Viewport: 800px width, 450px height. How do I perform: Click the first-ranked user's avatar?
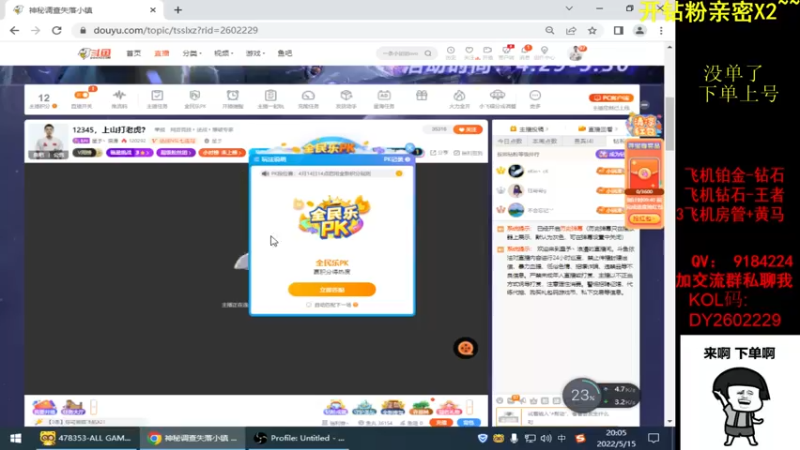click(516, 171)
